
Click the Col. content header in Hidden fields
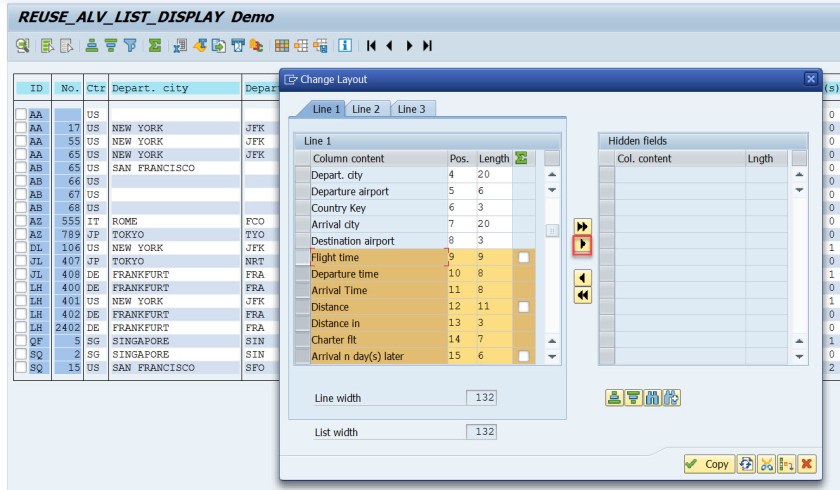pyautogui.click(x=679, y=159)
